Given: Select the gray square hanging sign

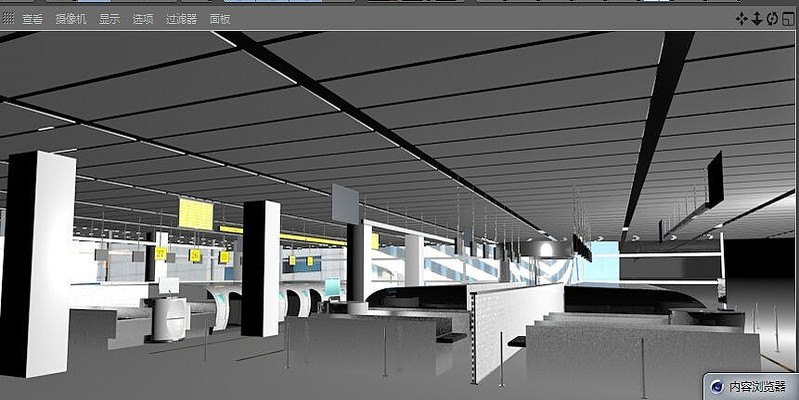Looking at the screenshot, I should (x=345, y=204).
